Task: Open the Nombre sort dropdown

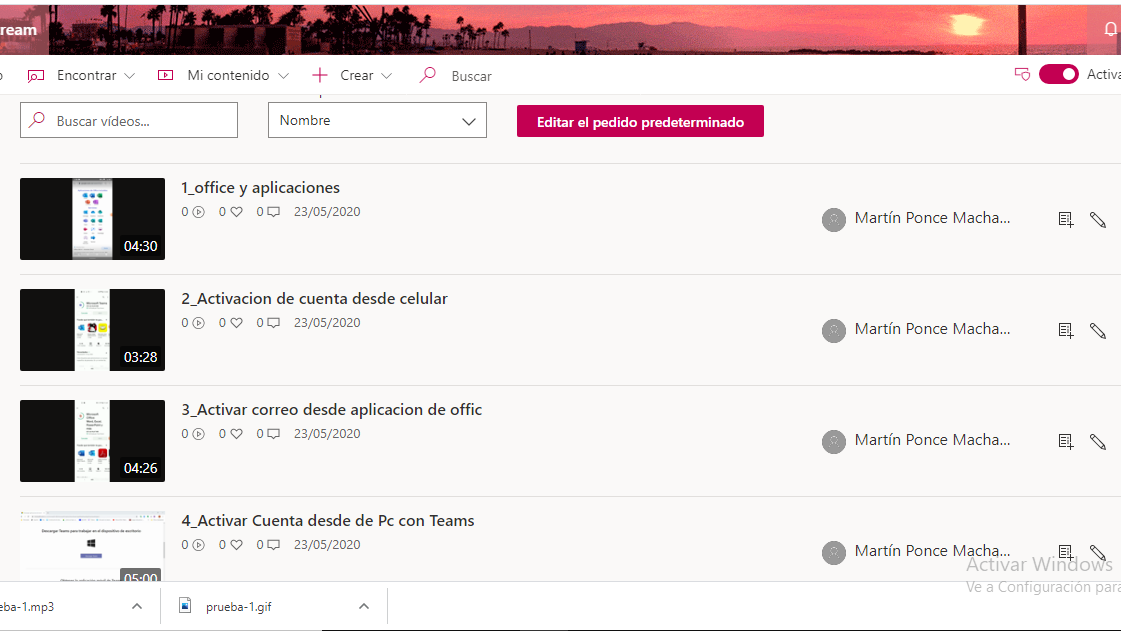Action: [377, 120]
